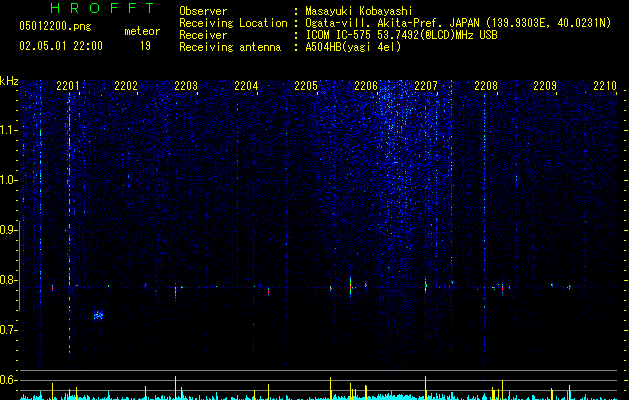Click the 2205 time marker
This screenshot has width=629, height=400.
pos(306,85)
